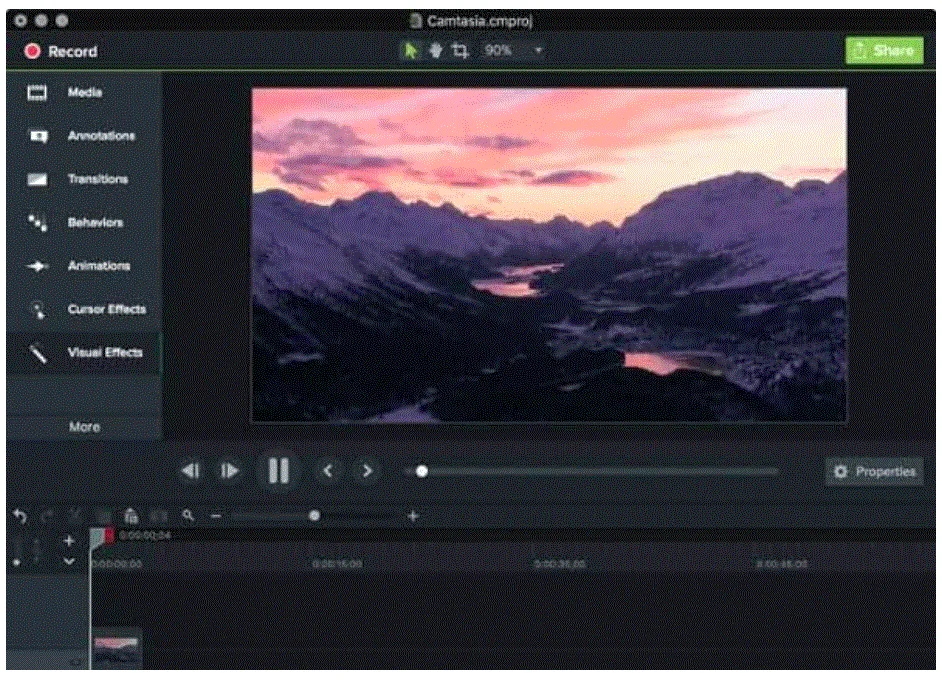
Task: Expand the More tools list
Action: 84,427
